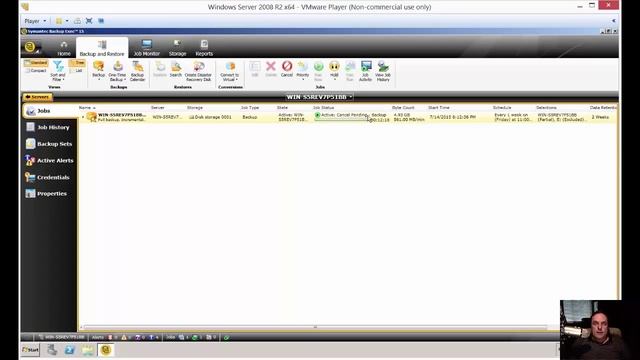
Task: Sort by the Byte Count column
Action: pyautogui.click(x=403, y=107)
